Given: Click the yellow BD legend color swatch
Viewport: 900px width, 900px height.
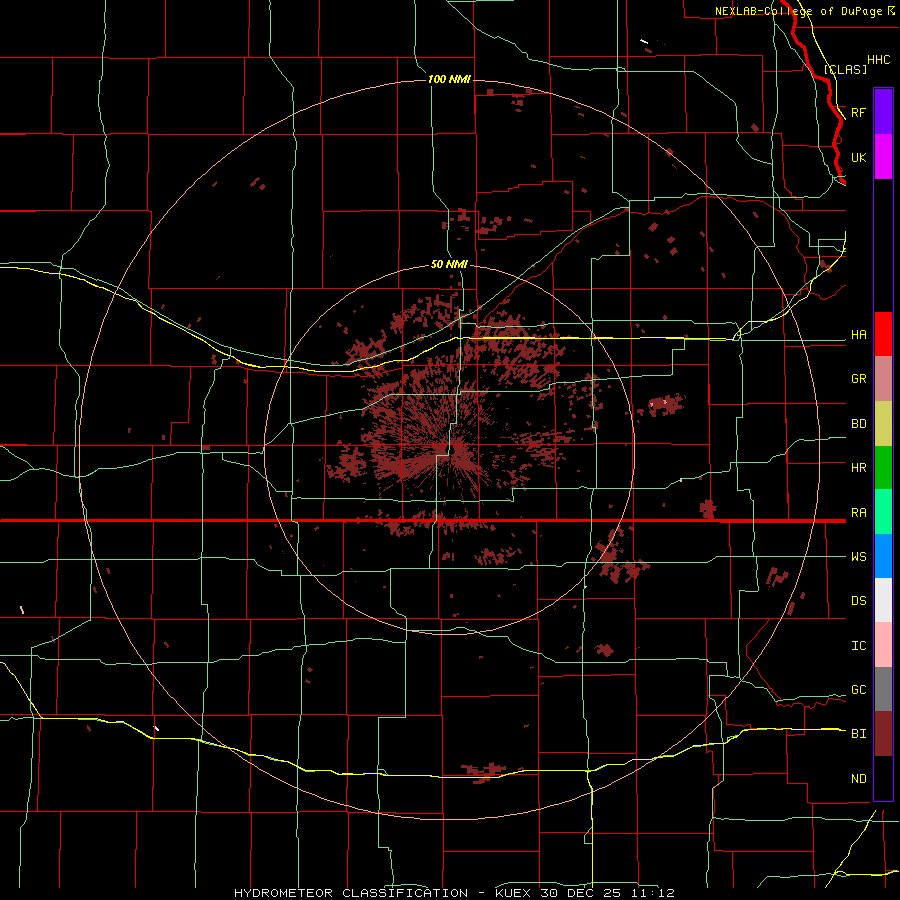Looking at the screenshot, I should [883, 423].
